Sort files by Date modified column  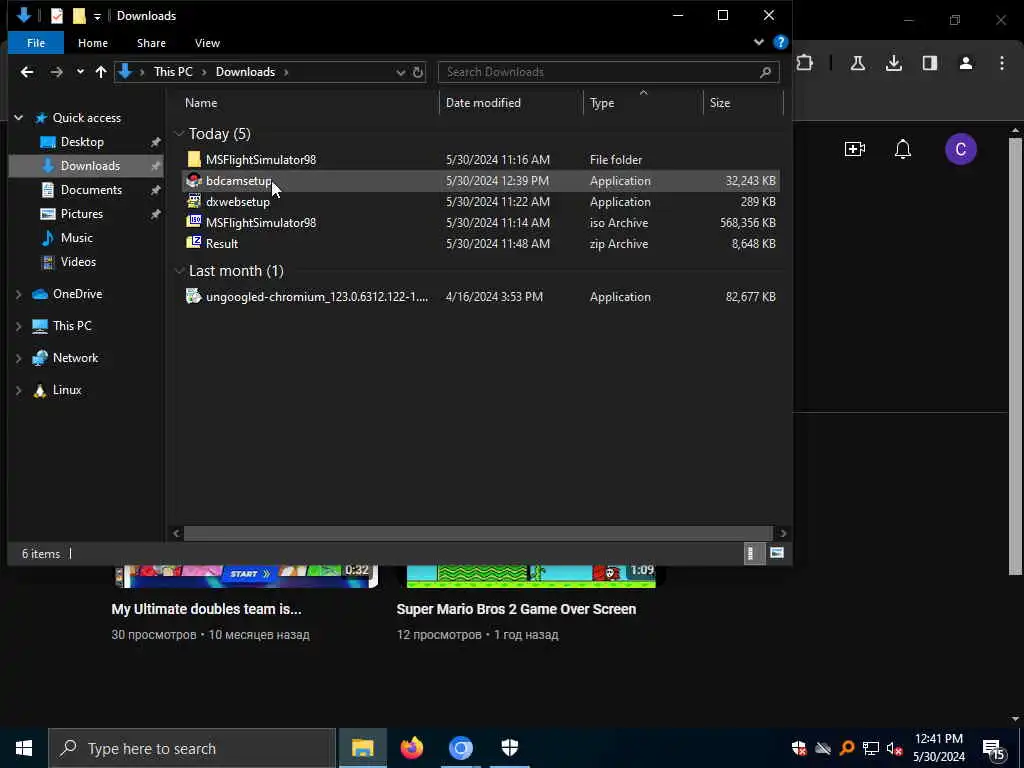pyautogui.click(x=483, y=103)
